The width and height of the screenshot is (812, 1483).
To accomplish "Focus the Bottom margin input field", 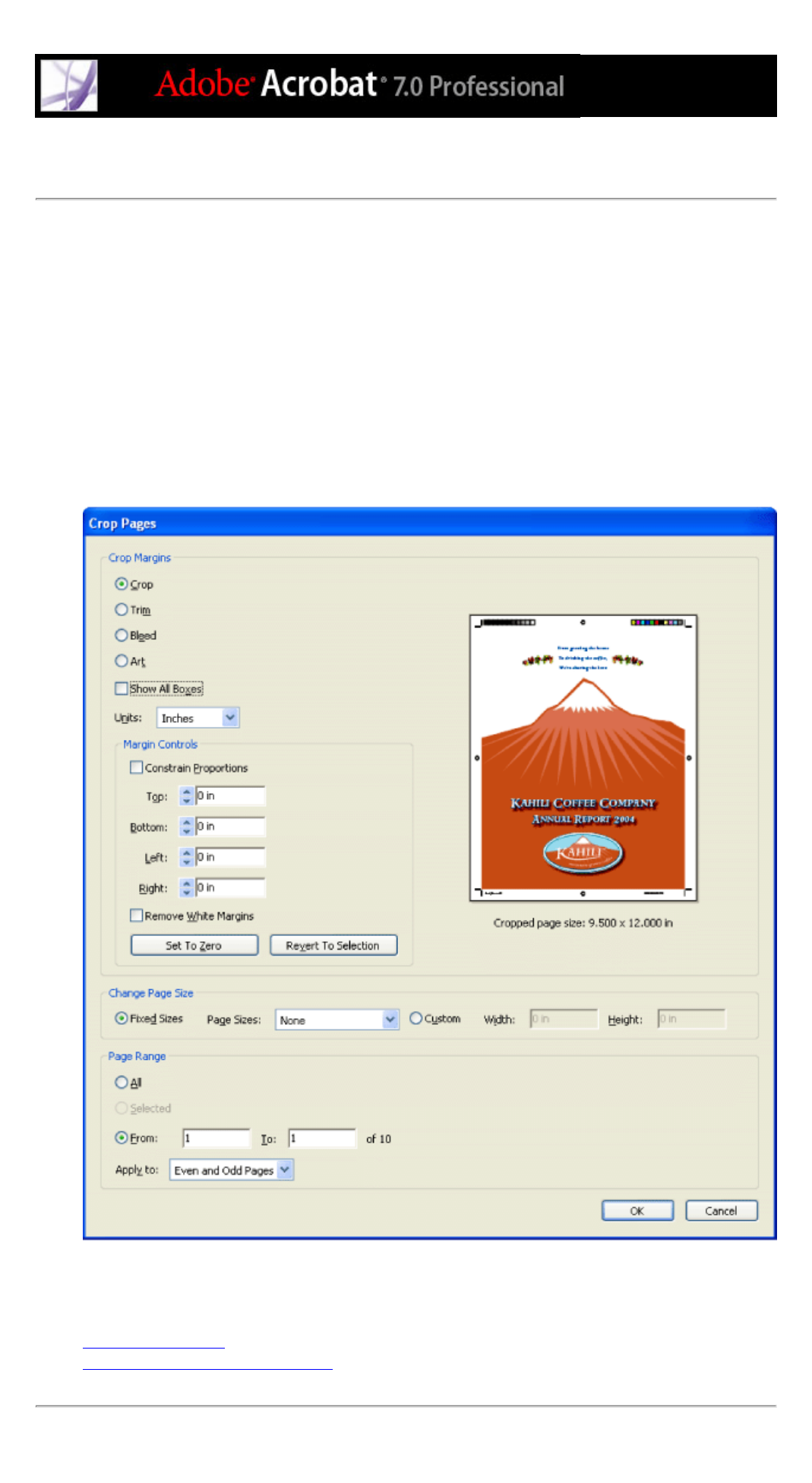I will coord(230,826).
